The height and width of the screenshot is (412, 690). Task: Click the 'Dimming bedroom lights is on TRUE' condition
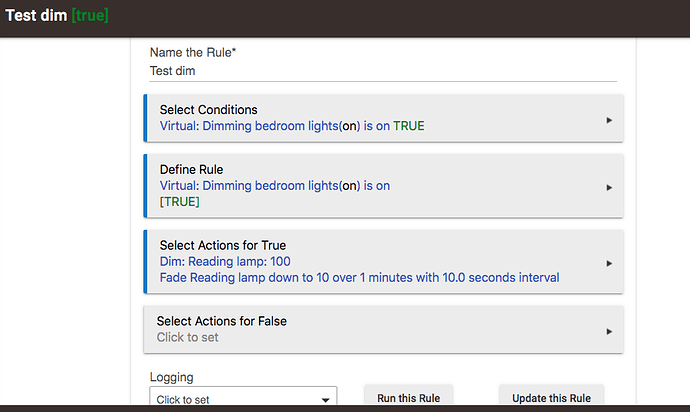[292, 126]
